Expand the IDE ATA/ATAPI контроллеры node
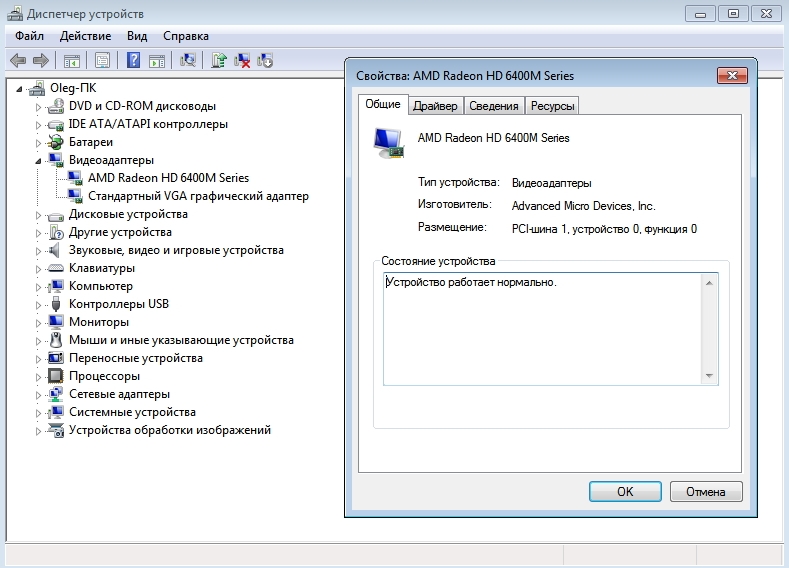The width and height of the screenshot is (789, 568). tap(38, 125)
